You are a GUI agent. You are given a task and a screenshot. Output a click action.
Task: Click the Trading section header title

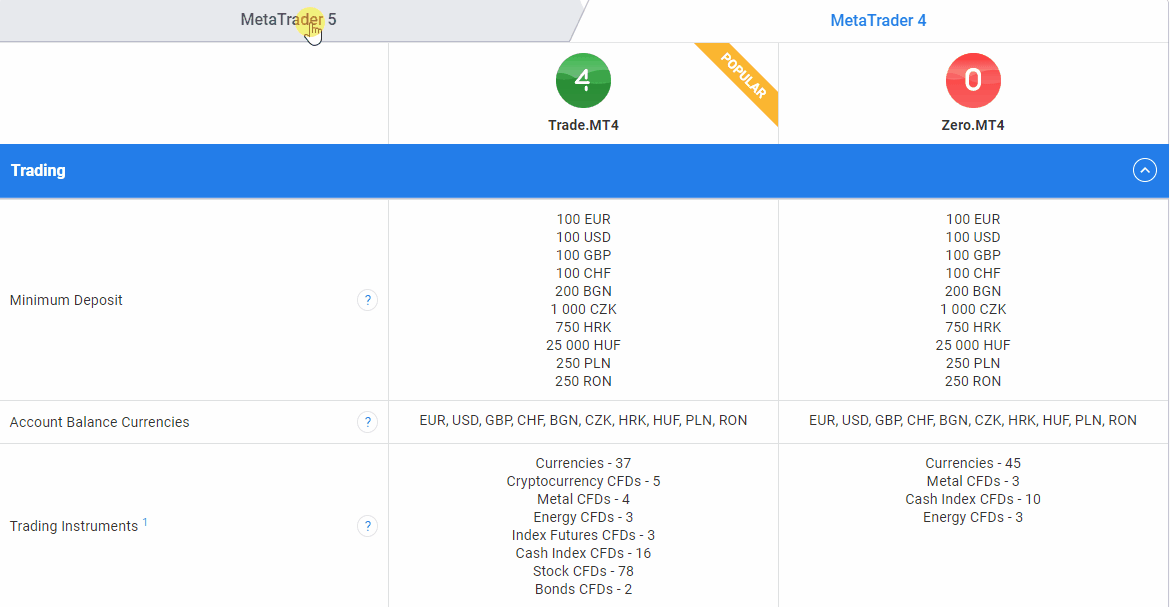tap(38, 170)
